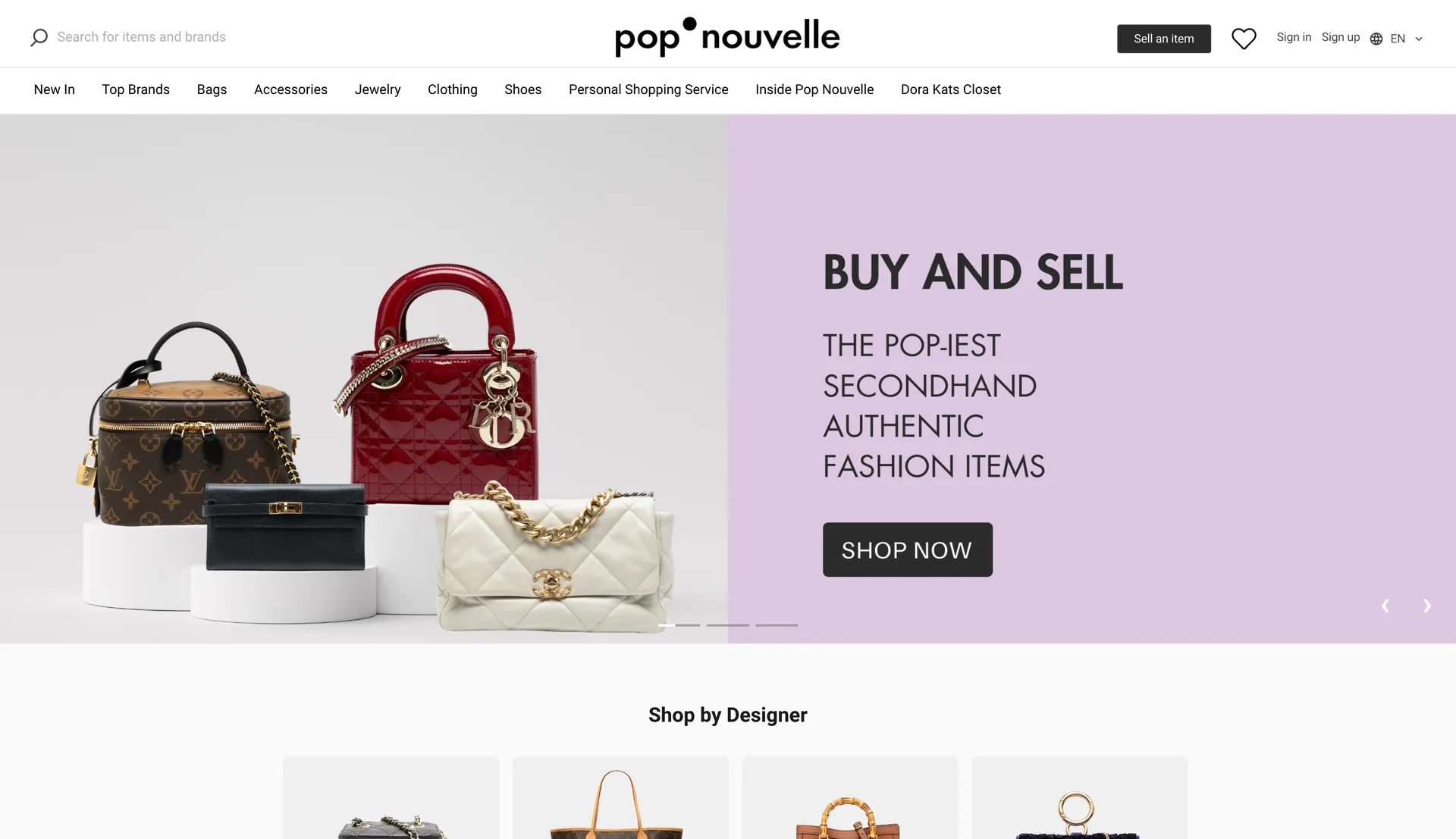Open the first designer bag thumbnail
Viewport: 1456px width, 839px height.
point(391,798)
